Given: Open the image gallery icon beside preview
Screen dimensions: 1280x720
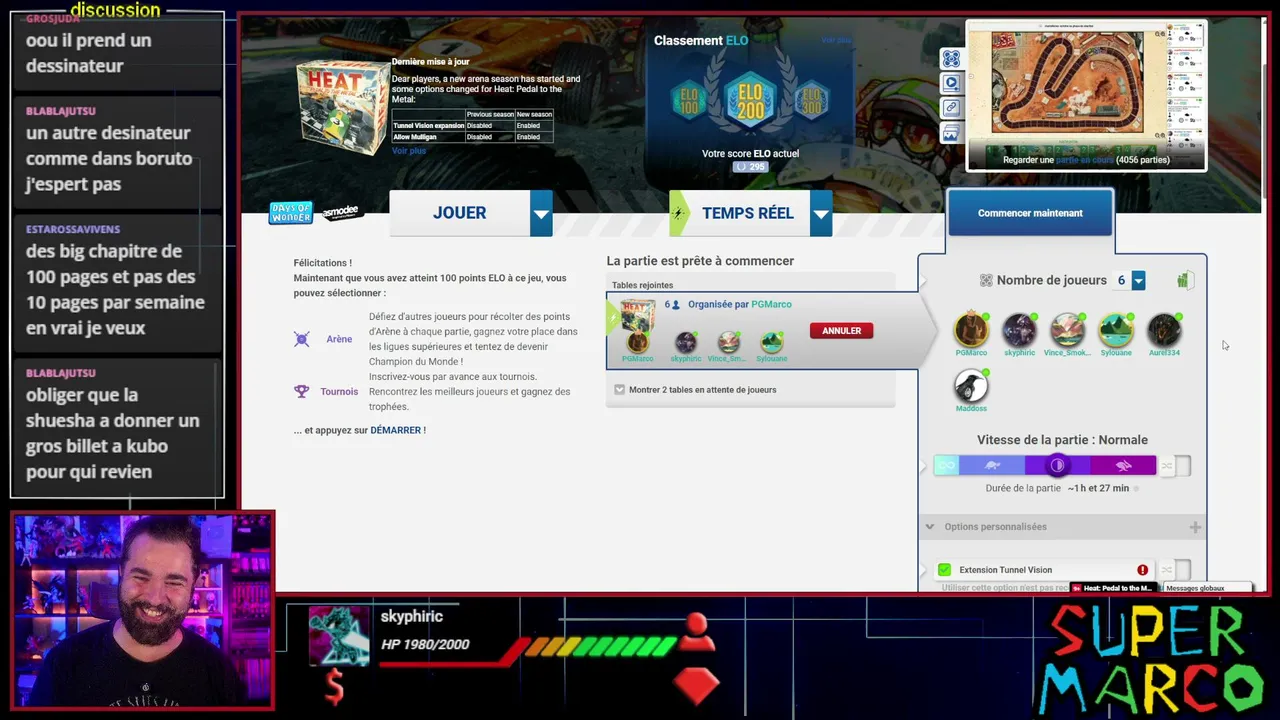Looking at the screenshot, I should (x=951, y=133).
